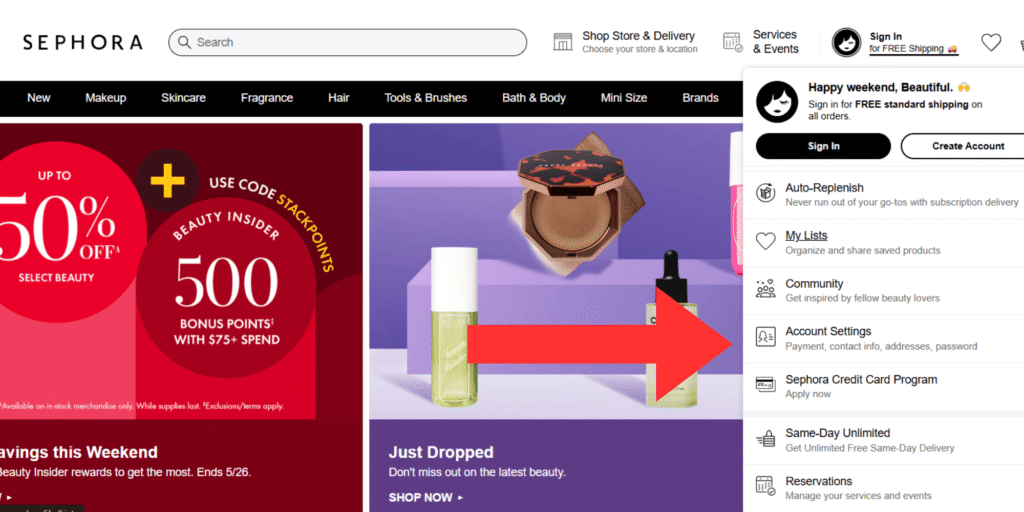Click the black Sign In button
This screenshot has height=512, width=1024.
(x=824, y=146)
